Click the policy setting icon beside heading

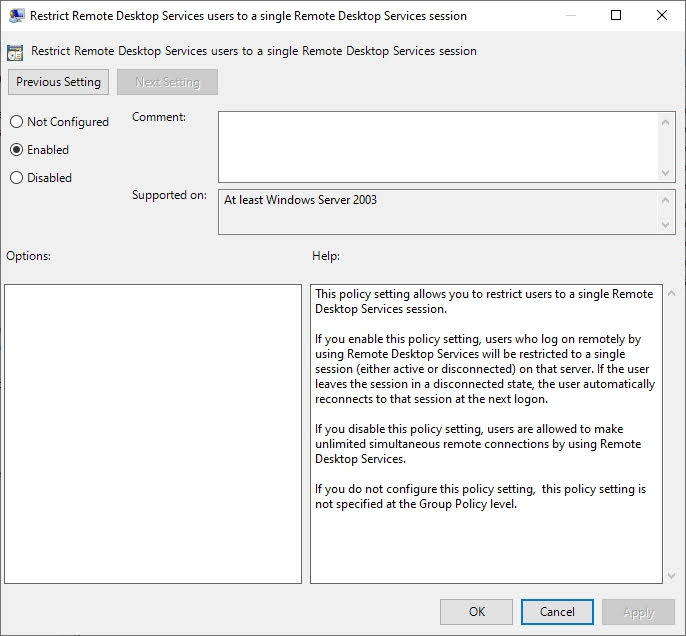coord(15,52)
